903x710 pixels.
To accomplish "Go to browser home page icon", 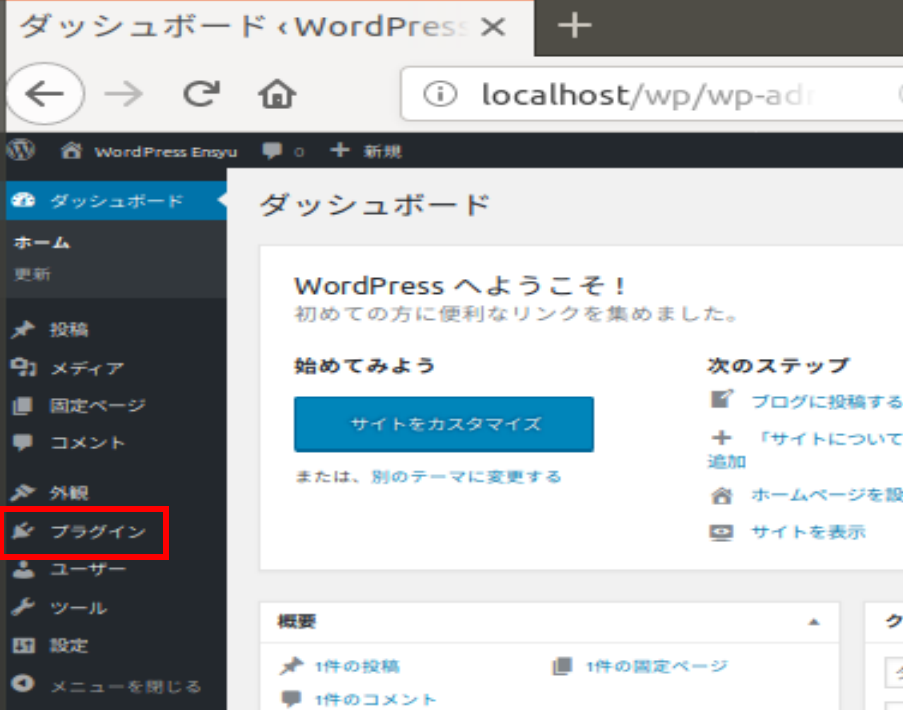I will (277, 94).
